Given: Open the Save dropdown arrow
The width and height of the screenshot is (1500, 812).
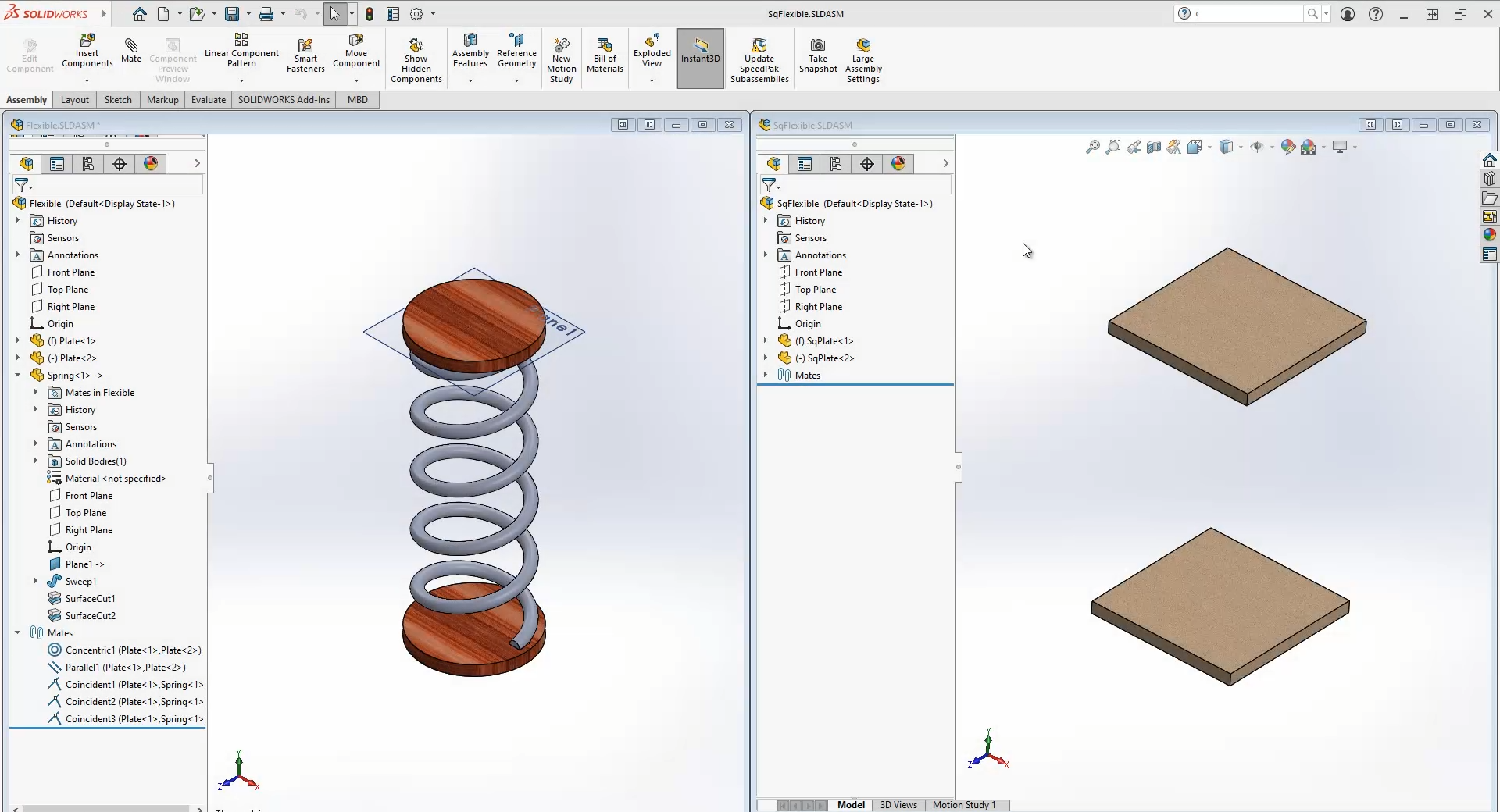Looking at the screenshot, I should point(248,14).
